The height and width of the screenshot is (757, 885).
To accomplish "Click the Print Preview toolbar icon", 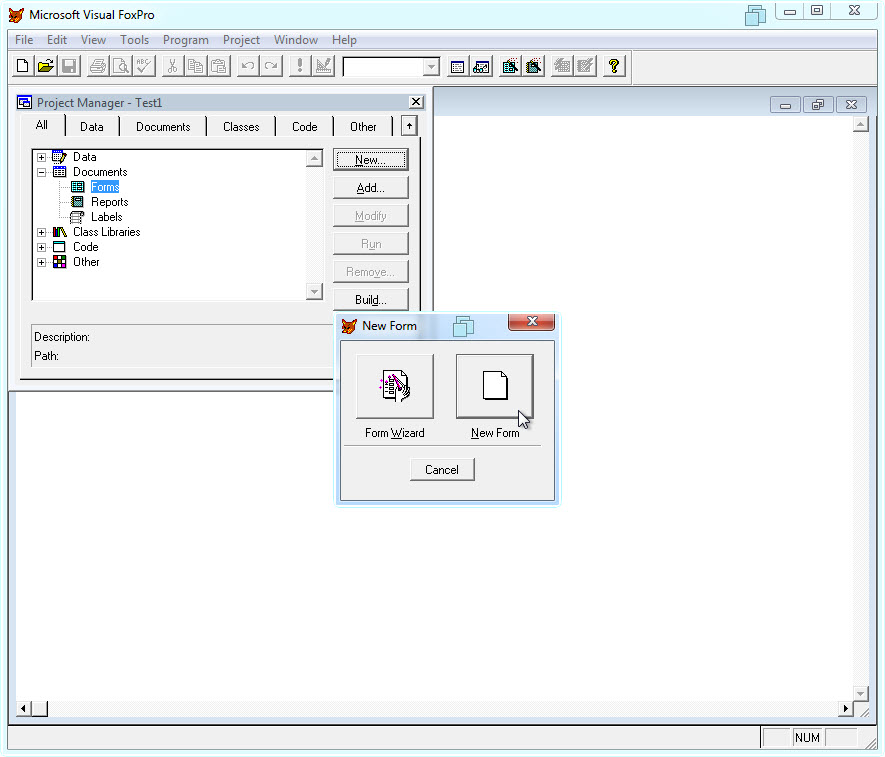I will [x=121, y=66].
